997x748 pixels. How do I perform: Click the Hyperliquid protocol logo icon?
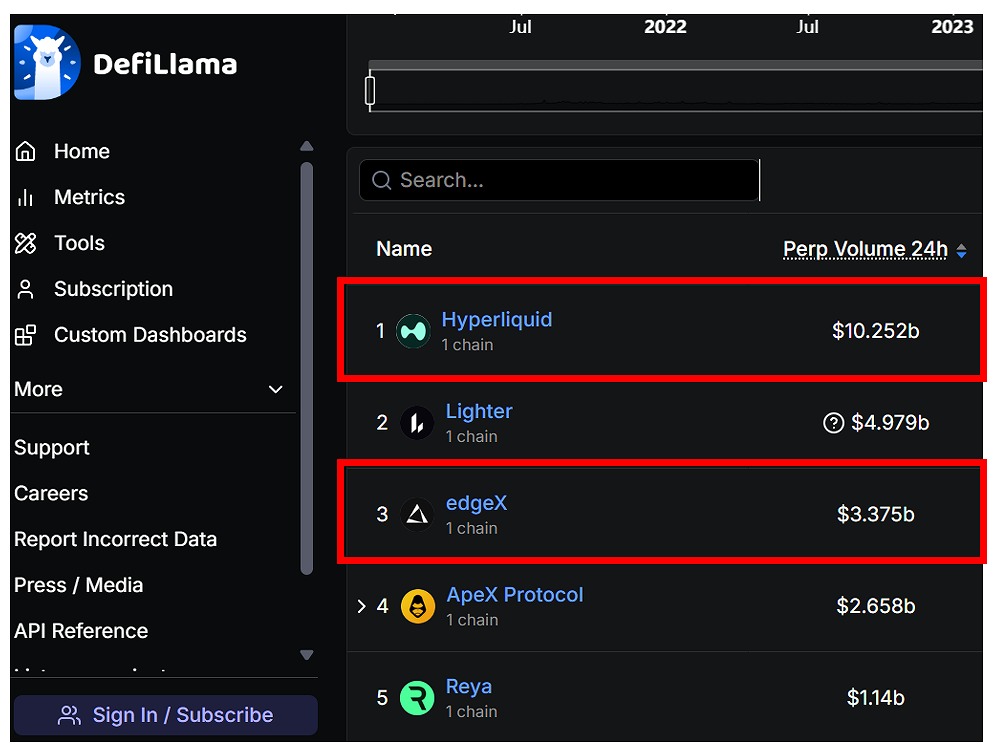(413, 331)
